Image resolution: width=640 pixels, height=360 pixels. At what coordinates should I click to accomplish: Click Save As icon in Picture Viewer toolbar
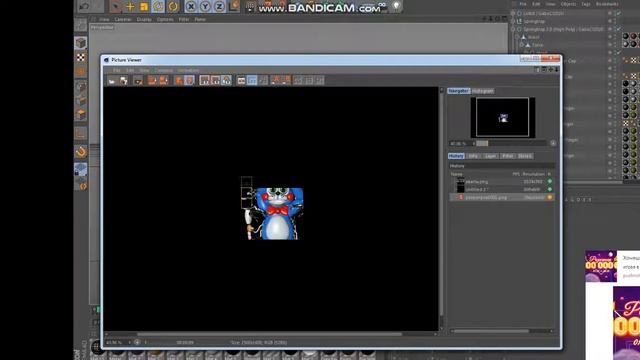click(123, 80)
